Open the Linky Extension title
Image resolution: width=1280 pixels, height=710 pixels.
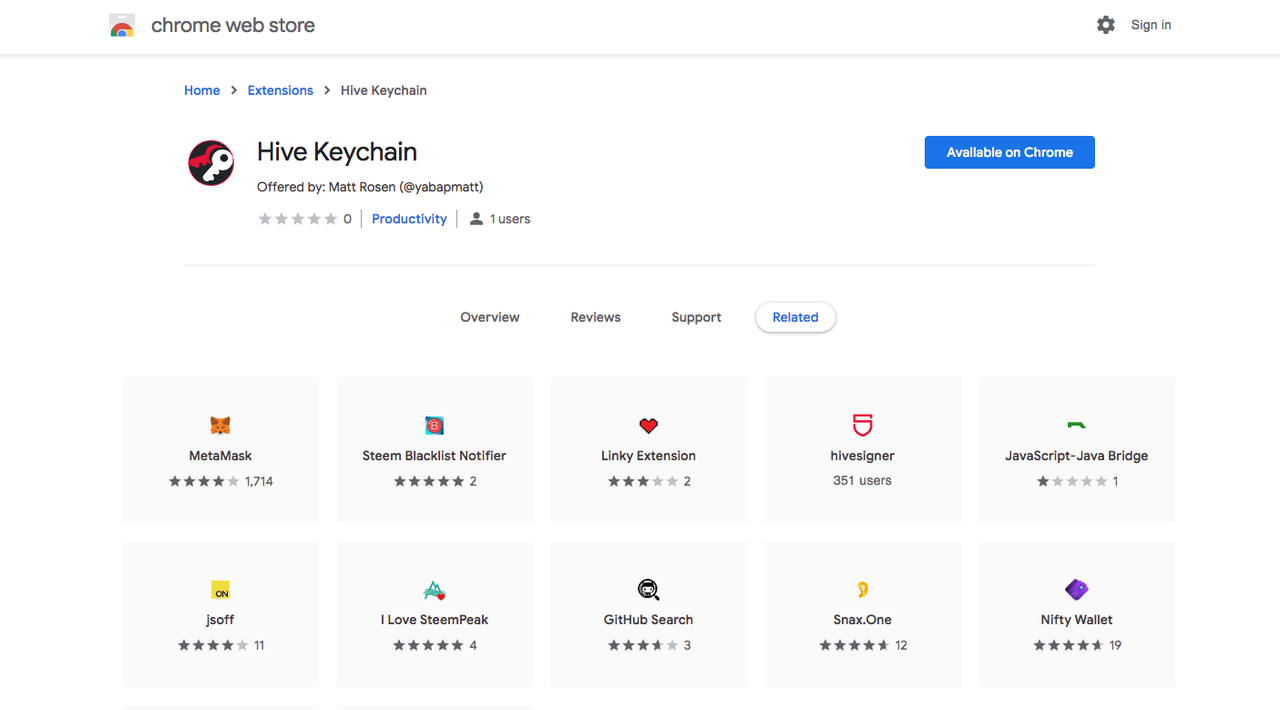[x=648, y=456]
